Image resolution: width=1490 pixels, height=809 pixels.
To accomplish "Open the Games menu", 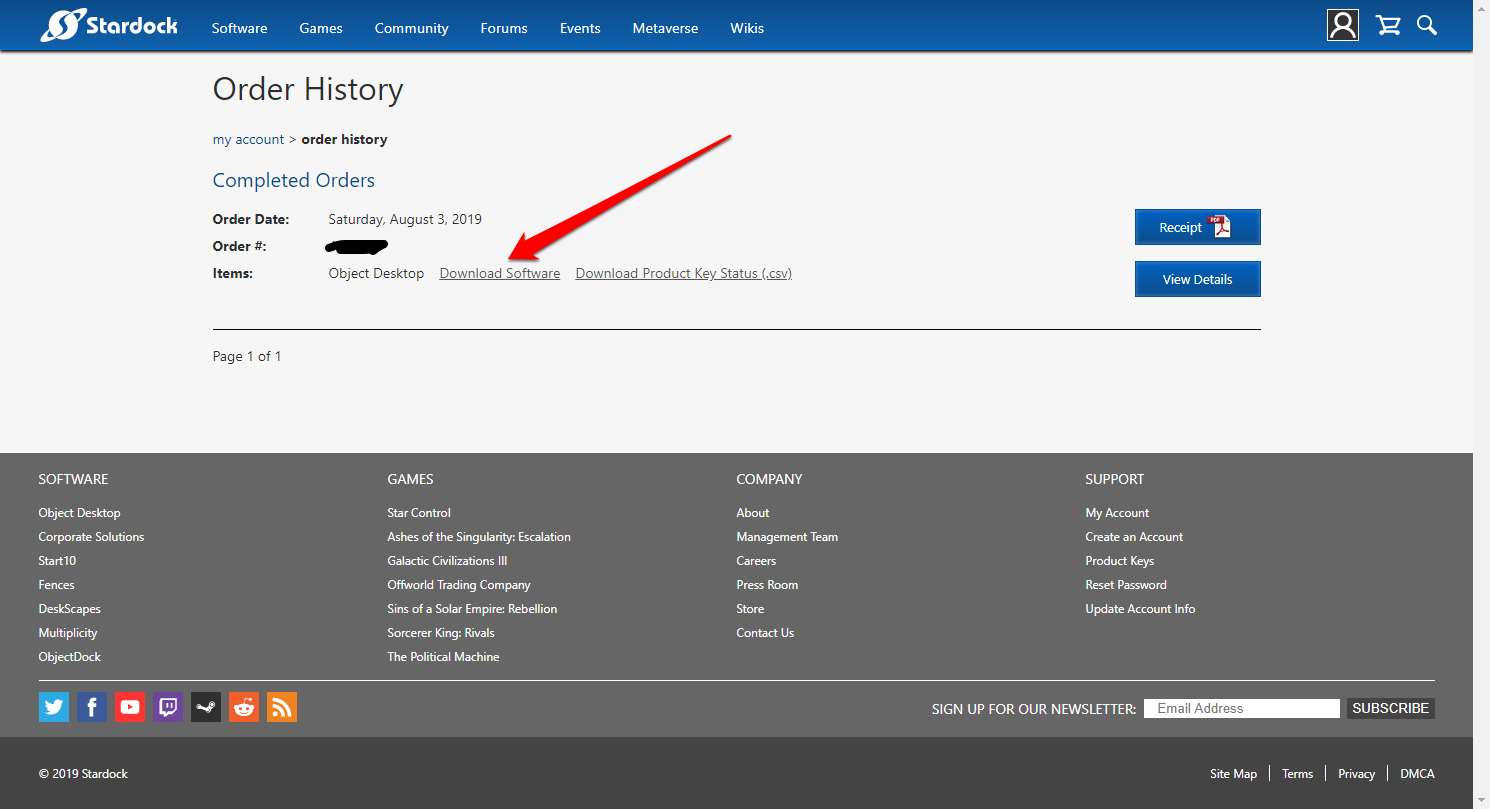I will (x=321, y=28).
